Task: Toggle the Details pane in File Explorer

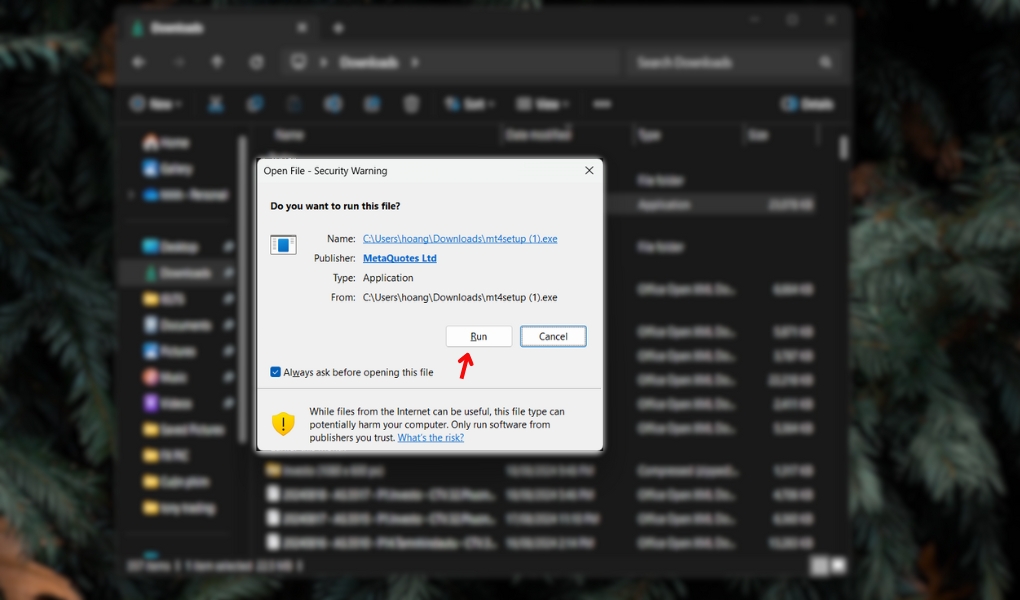Action: tap(807, 104)
